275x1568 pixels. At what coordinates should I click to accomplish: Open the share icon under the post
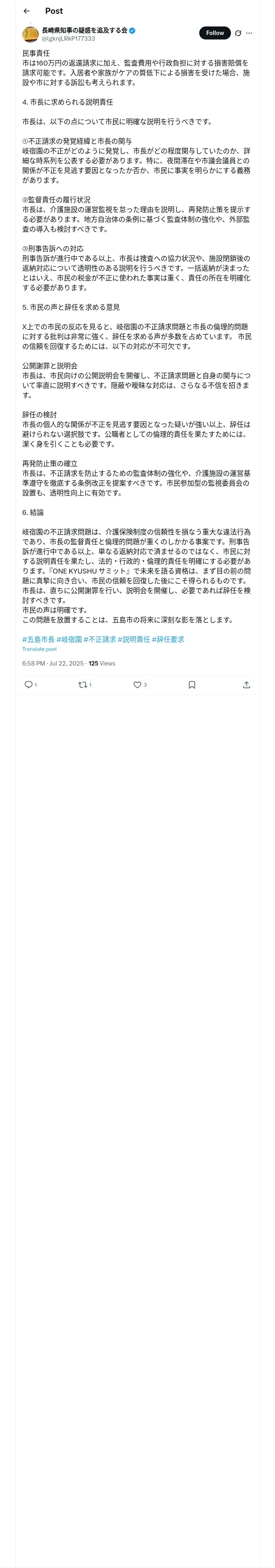pos(246,684)
